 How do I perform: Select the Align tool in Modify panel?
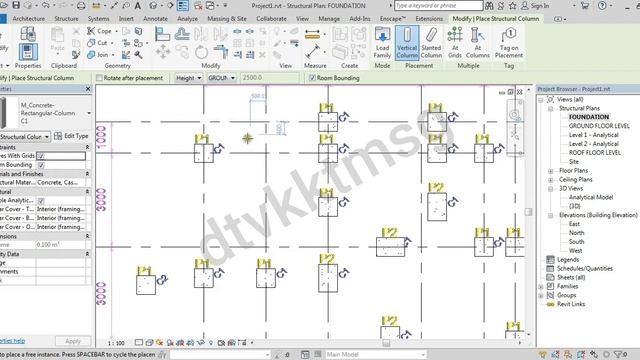[162, 34]
